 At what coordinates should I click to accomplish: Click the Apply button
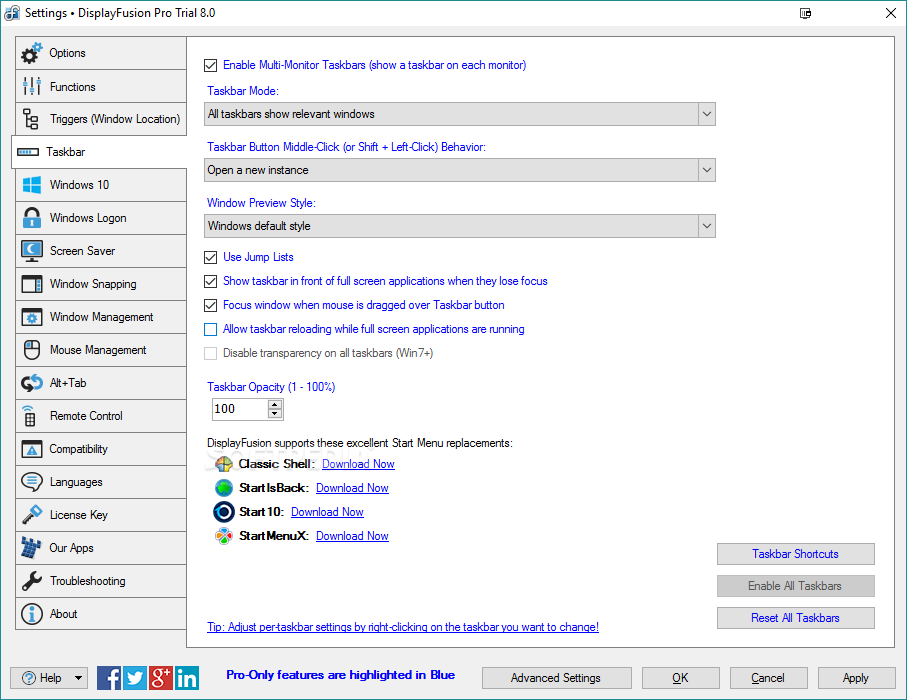click(856, 678)
